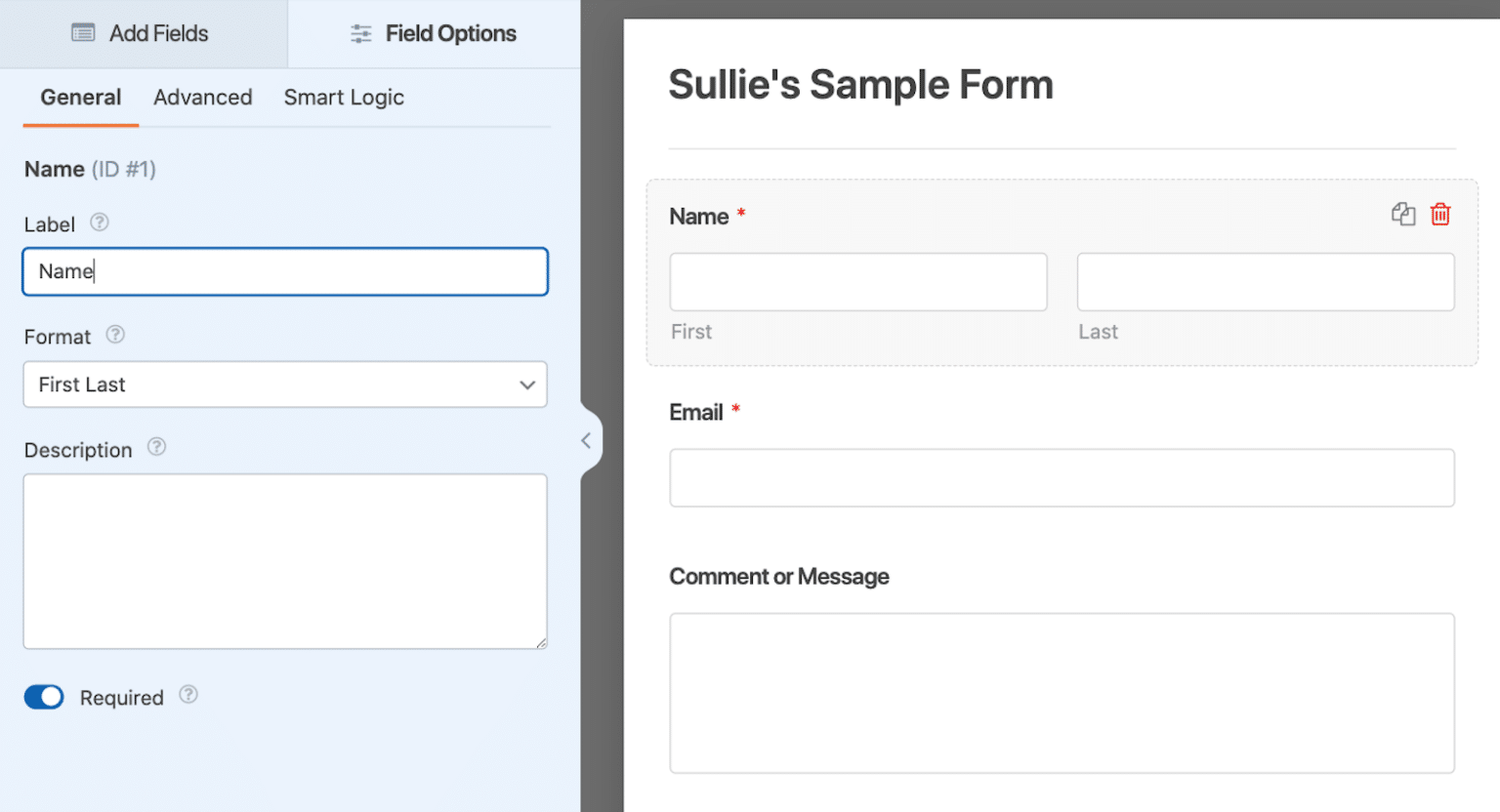Click the Add Fields panel icon

pos(86,32)
